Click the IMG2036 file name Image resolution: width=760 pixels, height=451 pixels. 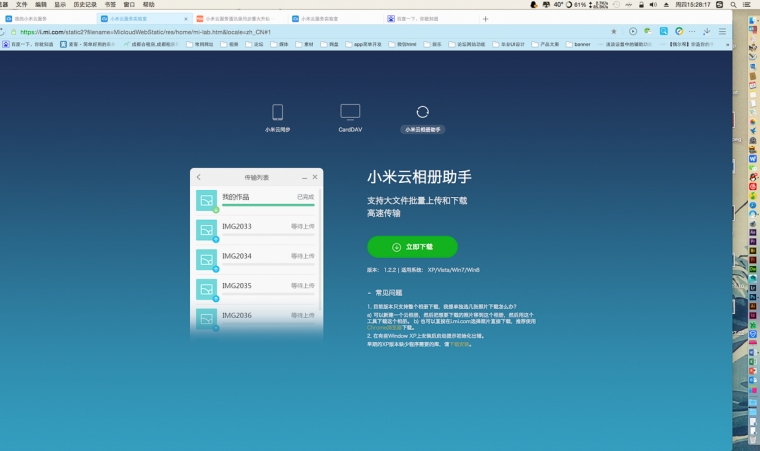tap(237, 315)
